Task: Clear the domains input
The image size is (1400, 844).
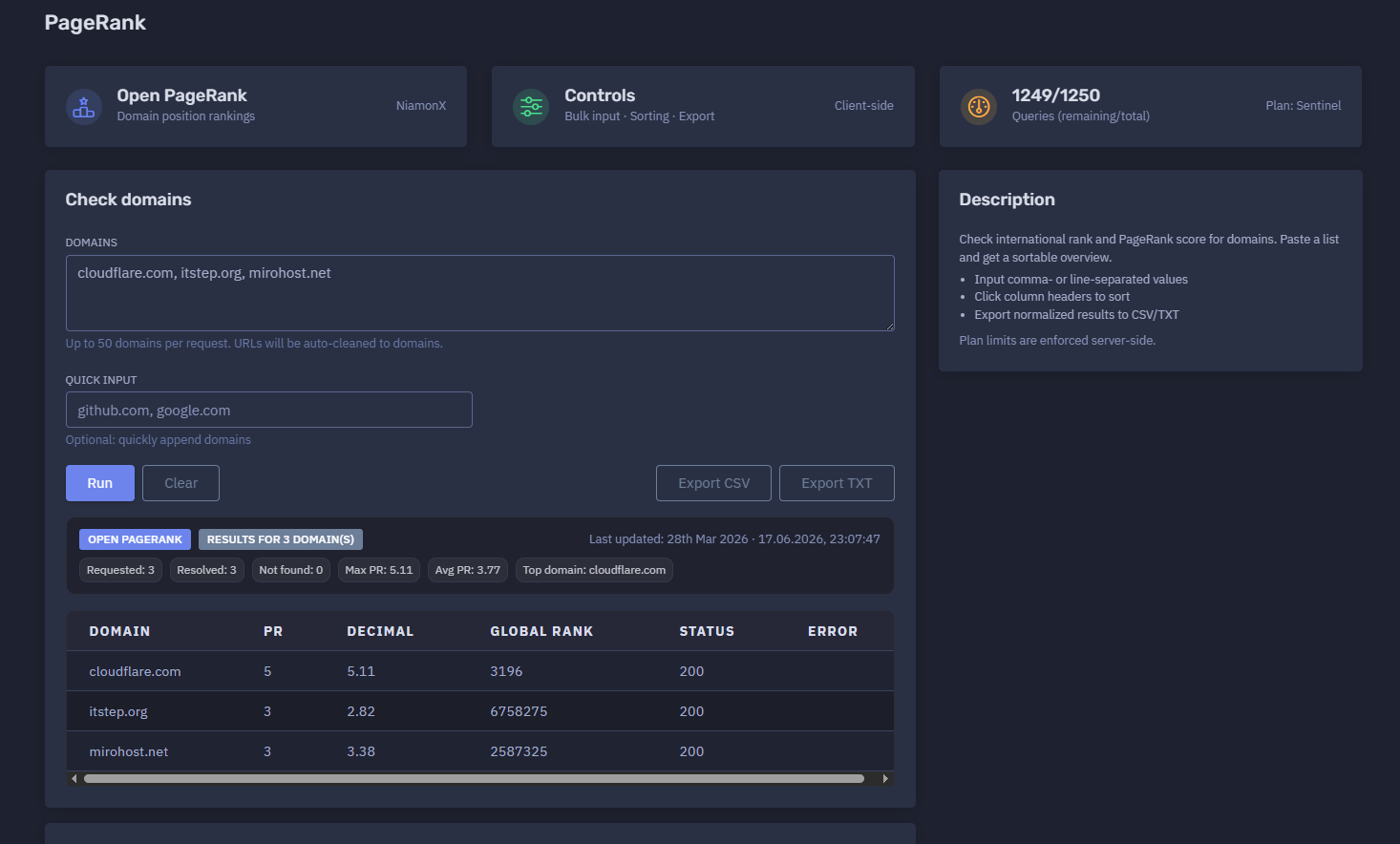Action: (180, 483)
